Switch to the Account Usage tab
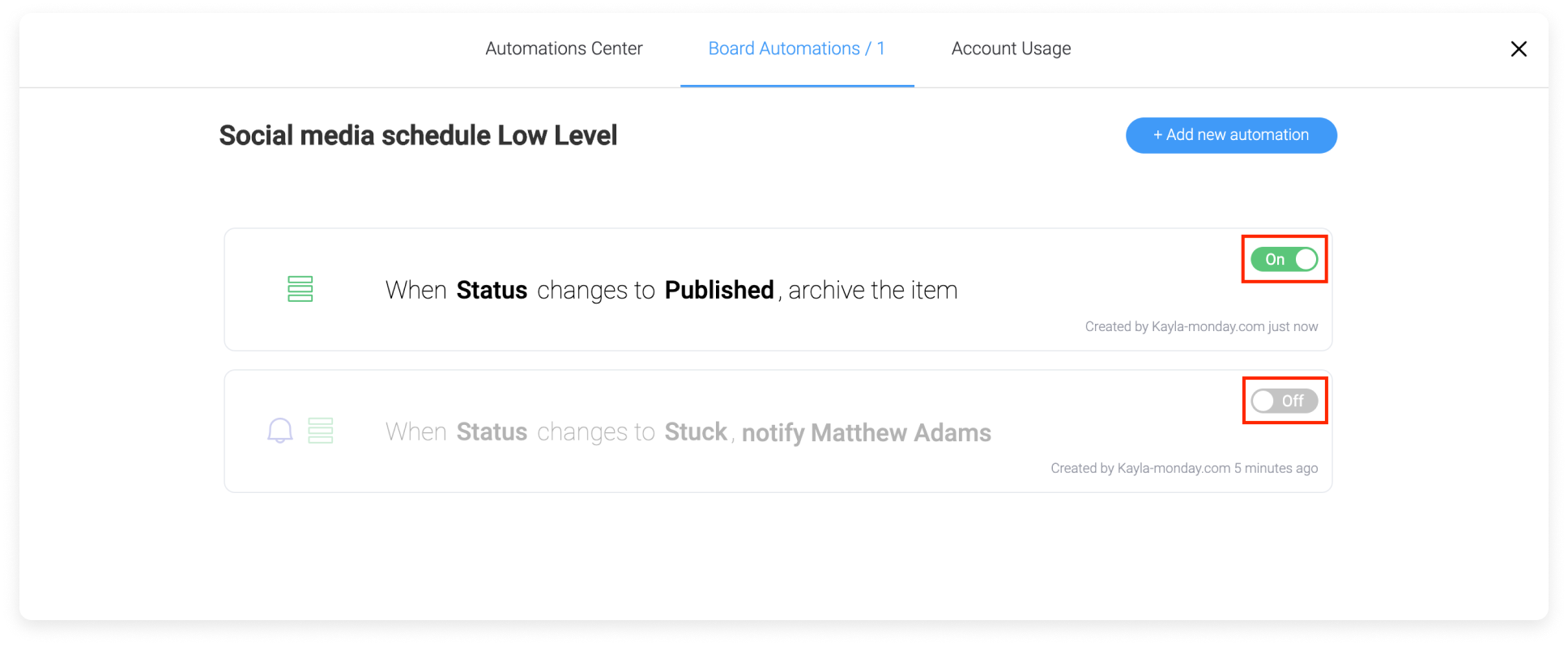This screenshot has width=1568, height=646. (x=1011, y=49)
